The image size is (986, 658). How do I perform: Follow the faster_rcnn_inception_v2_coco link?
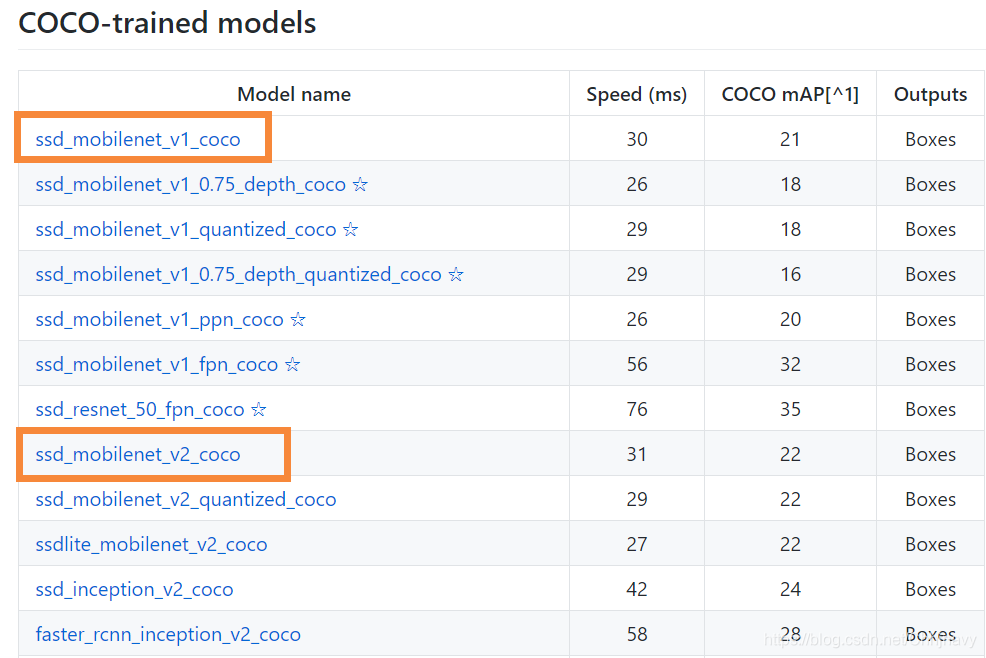[x=168, y=634]
